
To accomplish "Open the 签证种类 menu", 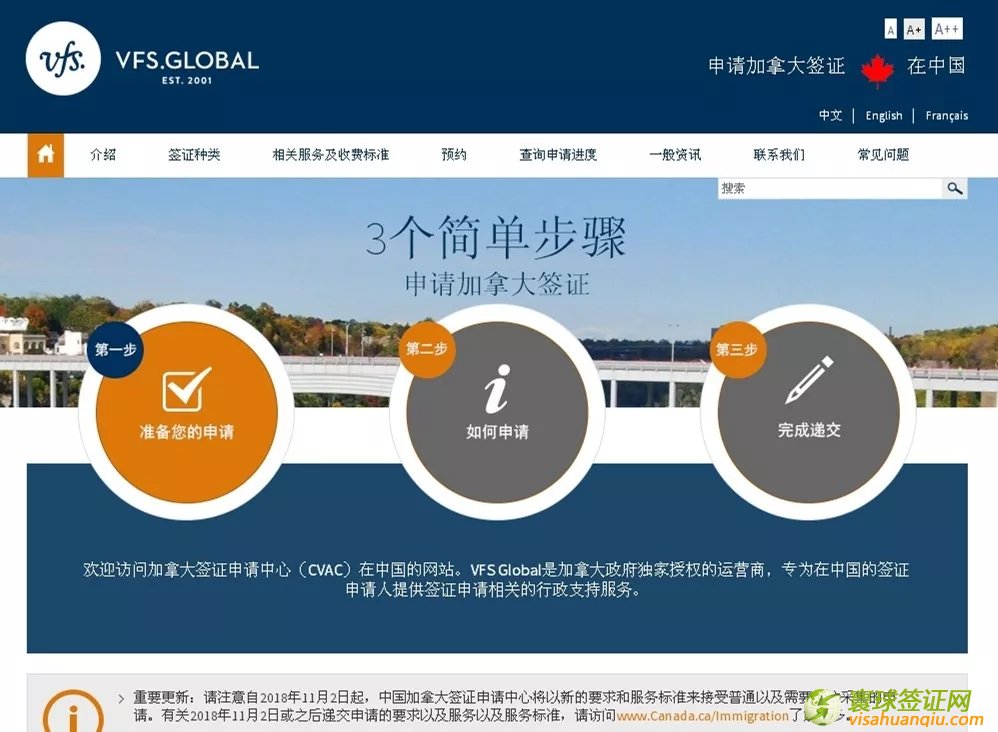I will click(x=194, y=155).
